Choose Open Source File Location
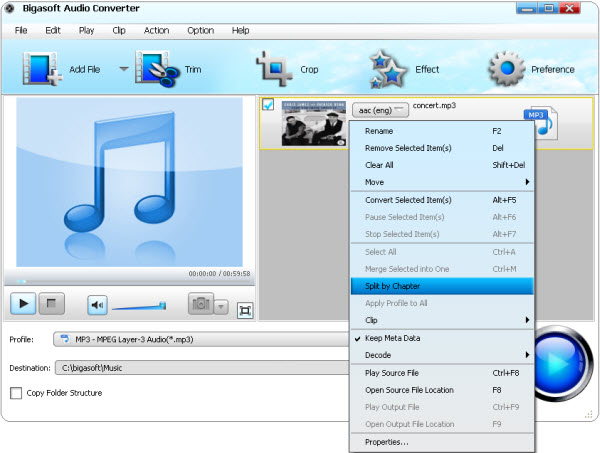 pyautogui.click(x=442, y=390)
